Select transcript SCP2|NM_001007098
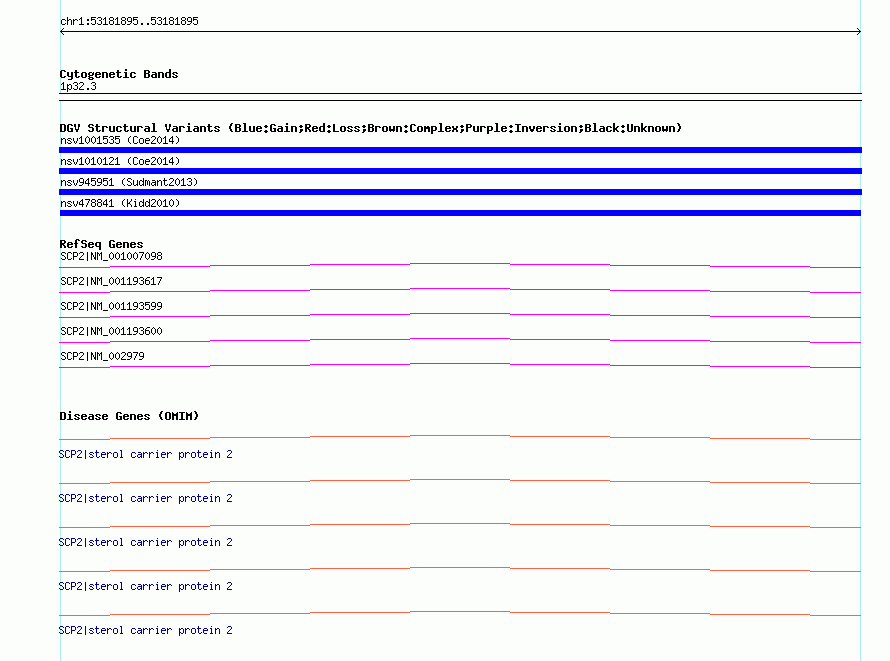 click(111, 256)
